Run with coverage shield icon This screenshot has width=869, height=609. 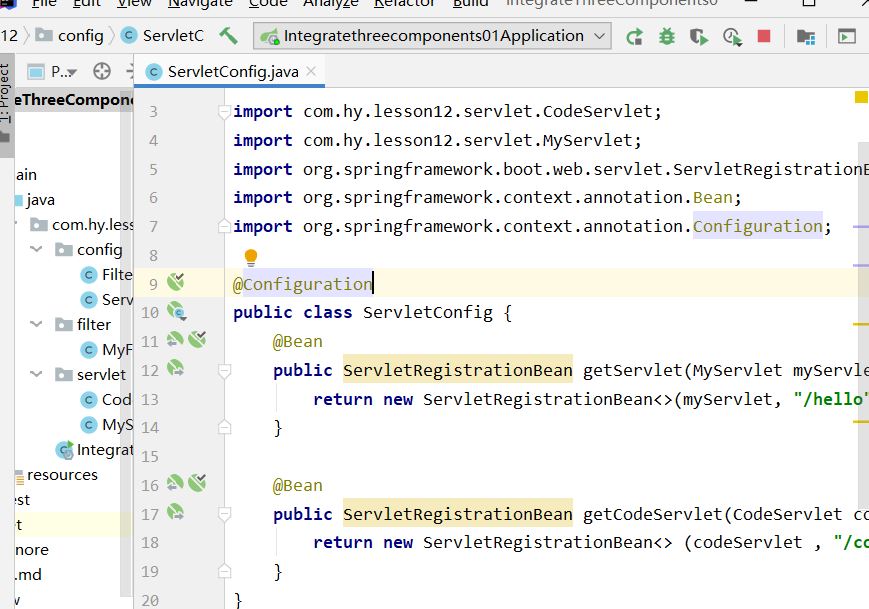click(x=699, y=37)
